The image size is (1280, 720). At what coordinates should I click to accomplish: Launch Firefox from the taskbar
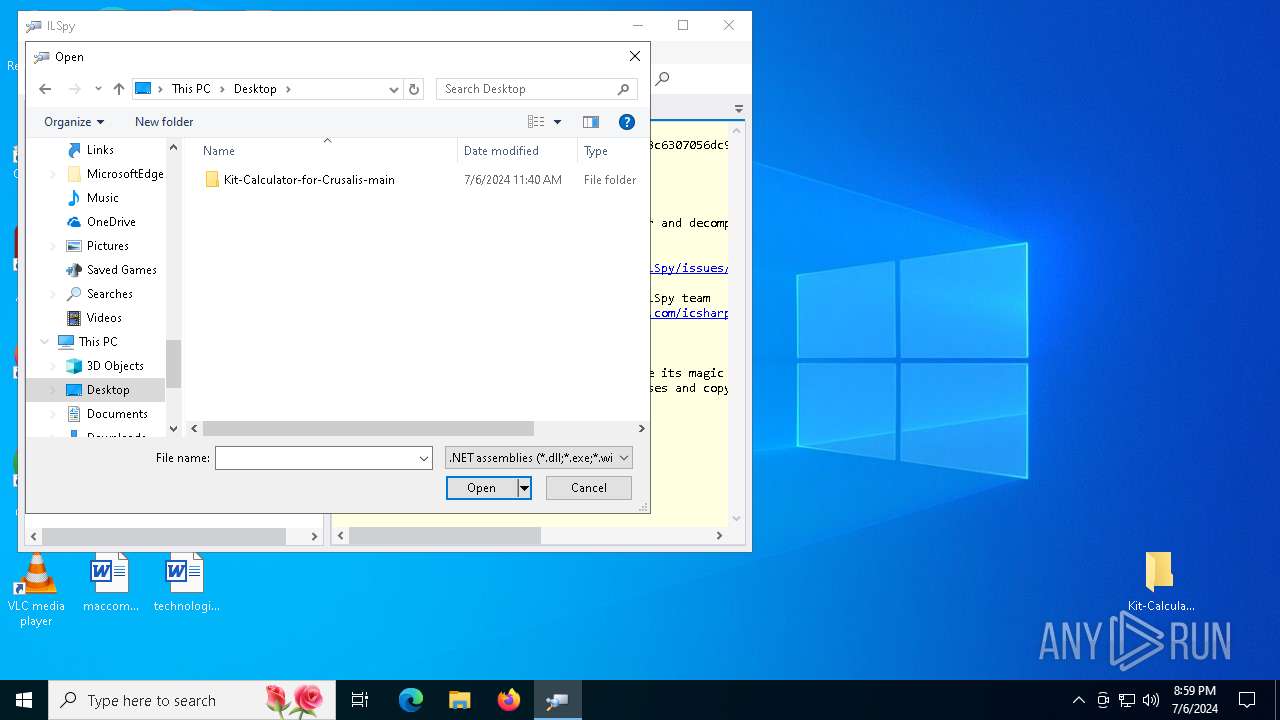(508, 700)
